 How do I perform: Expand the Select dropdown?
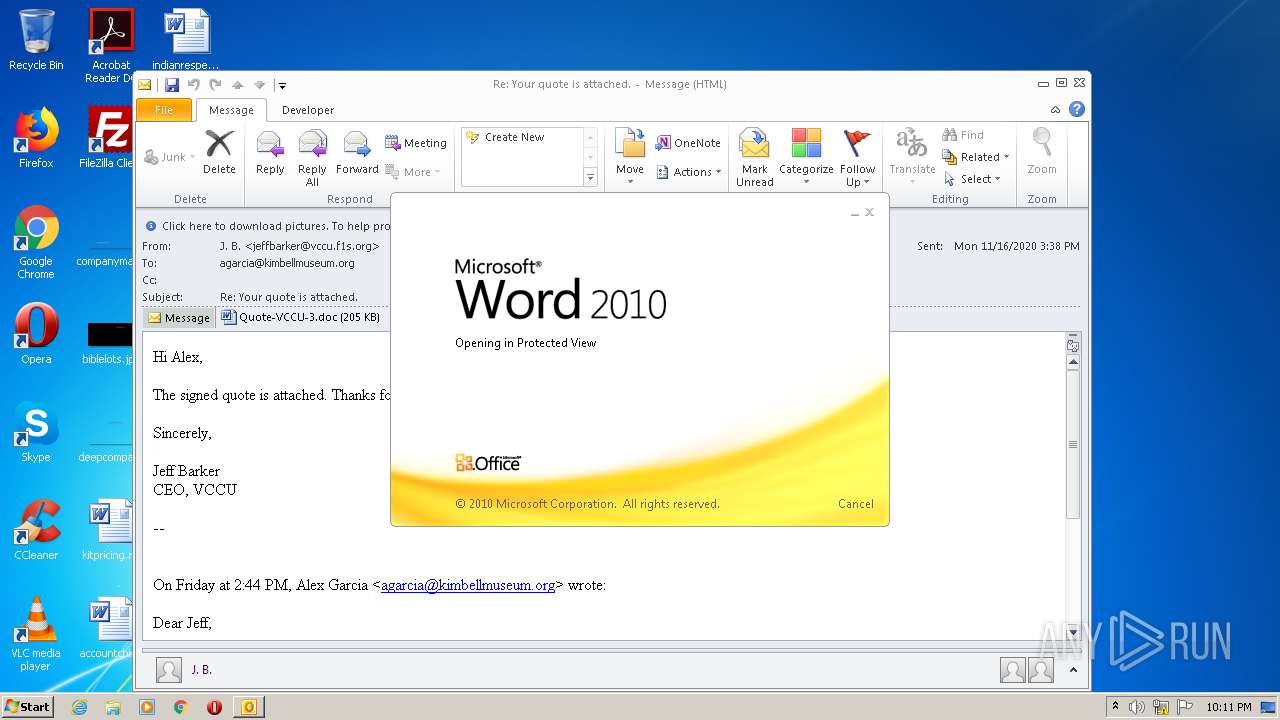(x=972, y=179)
